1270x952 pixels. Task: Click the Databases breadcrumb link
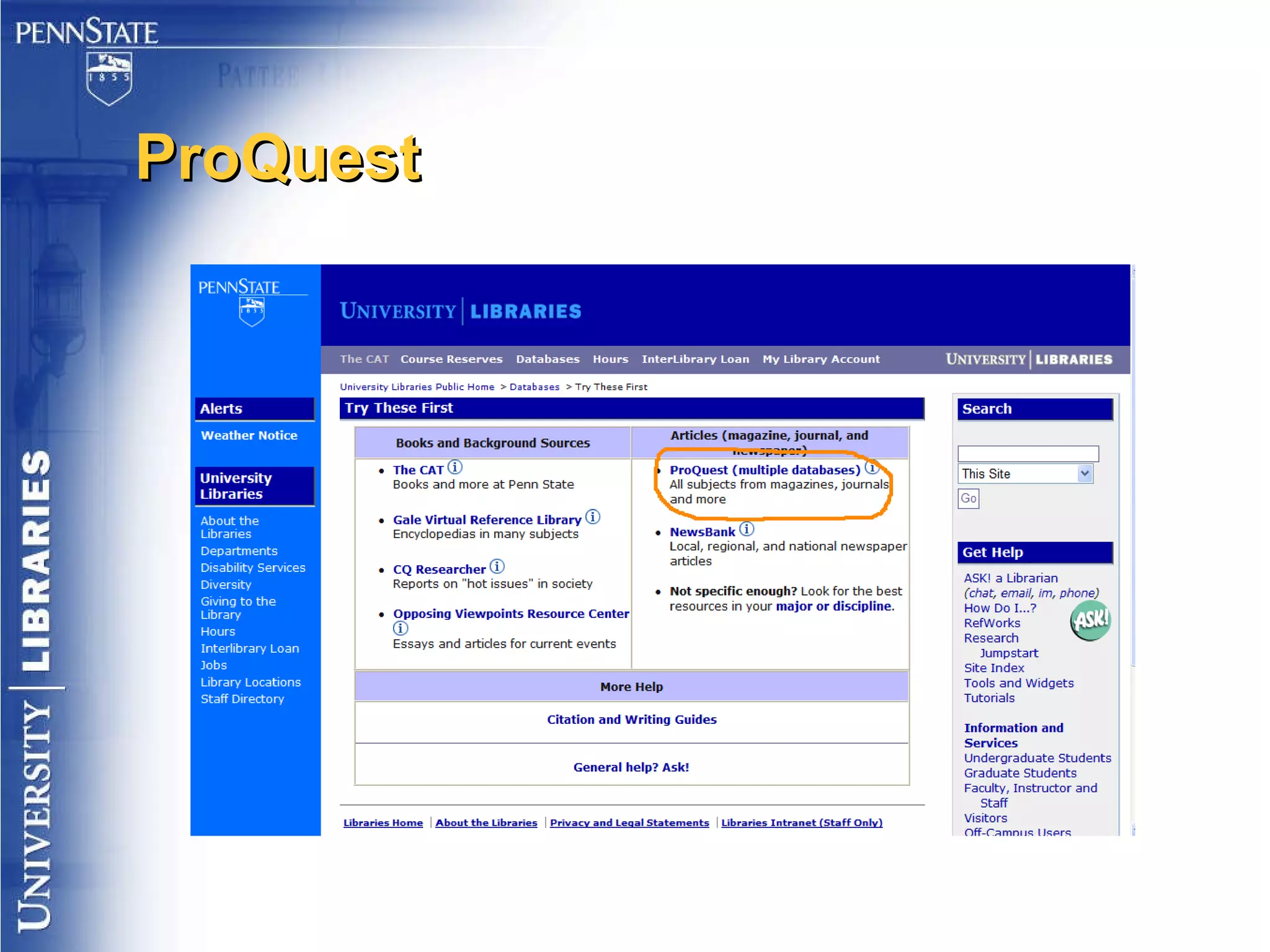point(535,387)
